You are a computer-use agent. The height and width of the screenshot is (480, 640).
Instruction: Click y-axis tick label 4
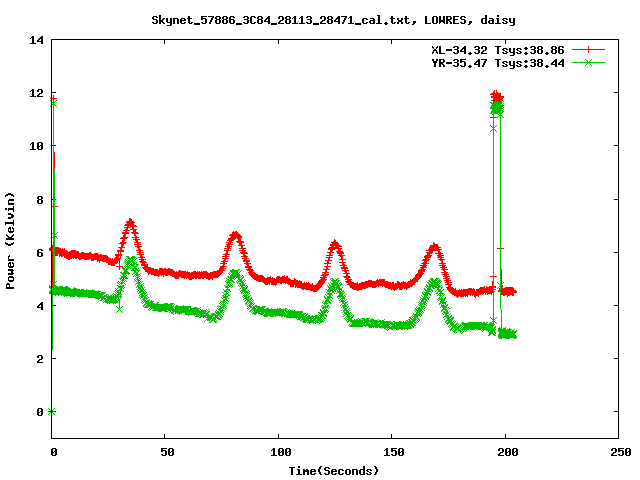(40, 306)
